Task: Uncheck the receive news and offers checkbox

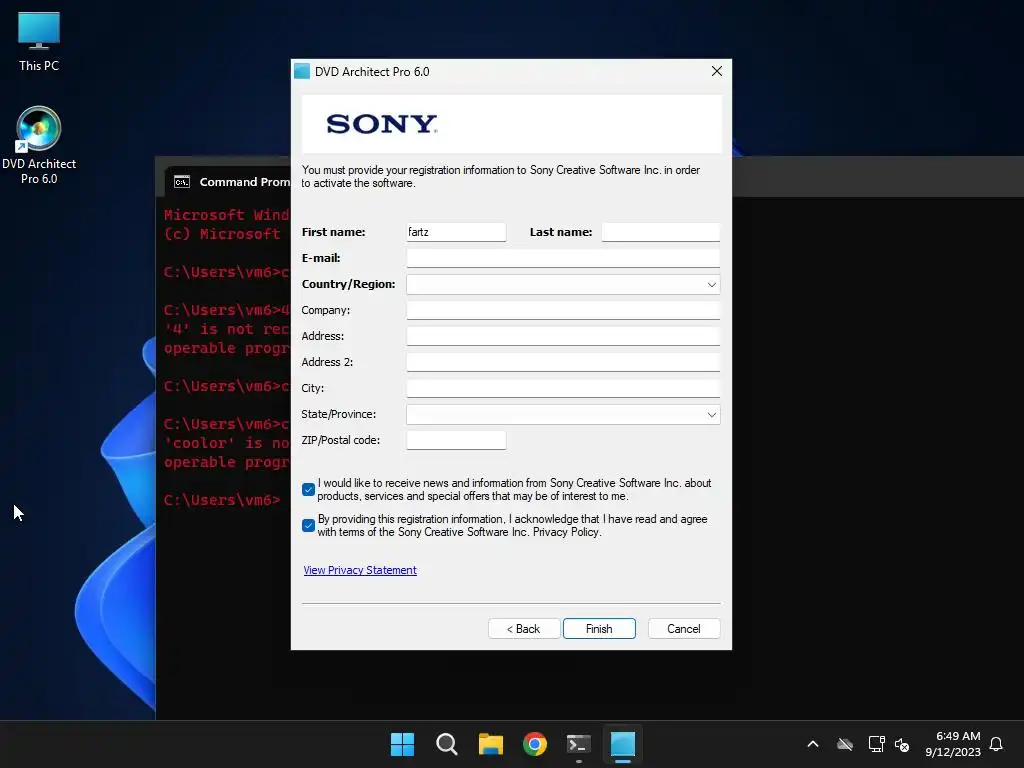Action: pyautogui.click(x=309, y=489)
